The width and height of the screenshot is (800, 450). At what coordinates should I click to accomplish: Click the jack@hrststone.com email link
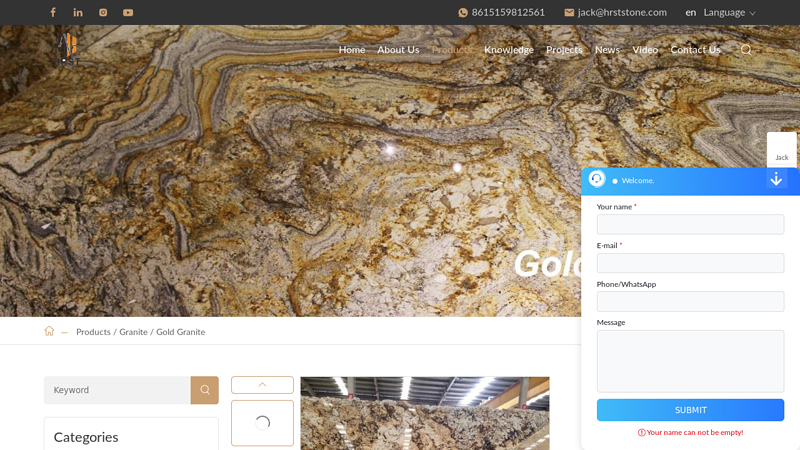point(622,12)
